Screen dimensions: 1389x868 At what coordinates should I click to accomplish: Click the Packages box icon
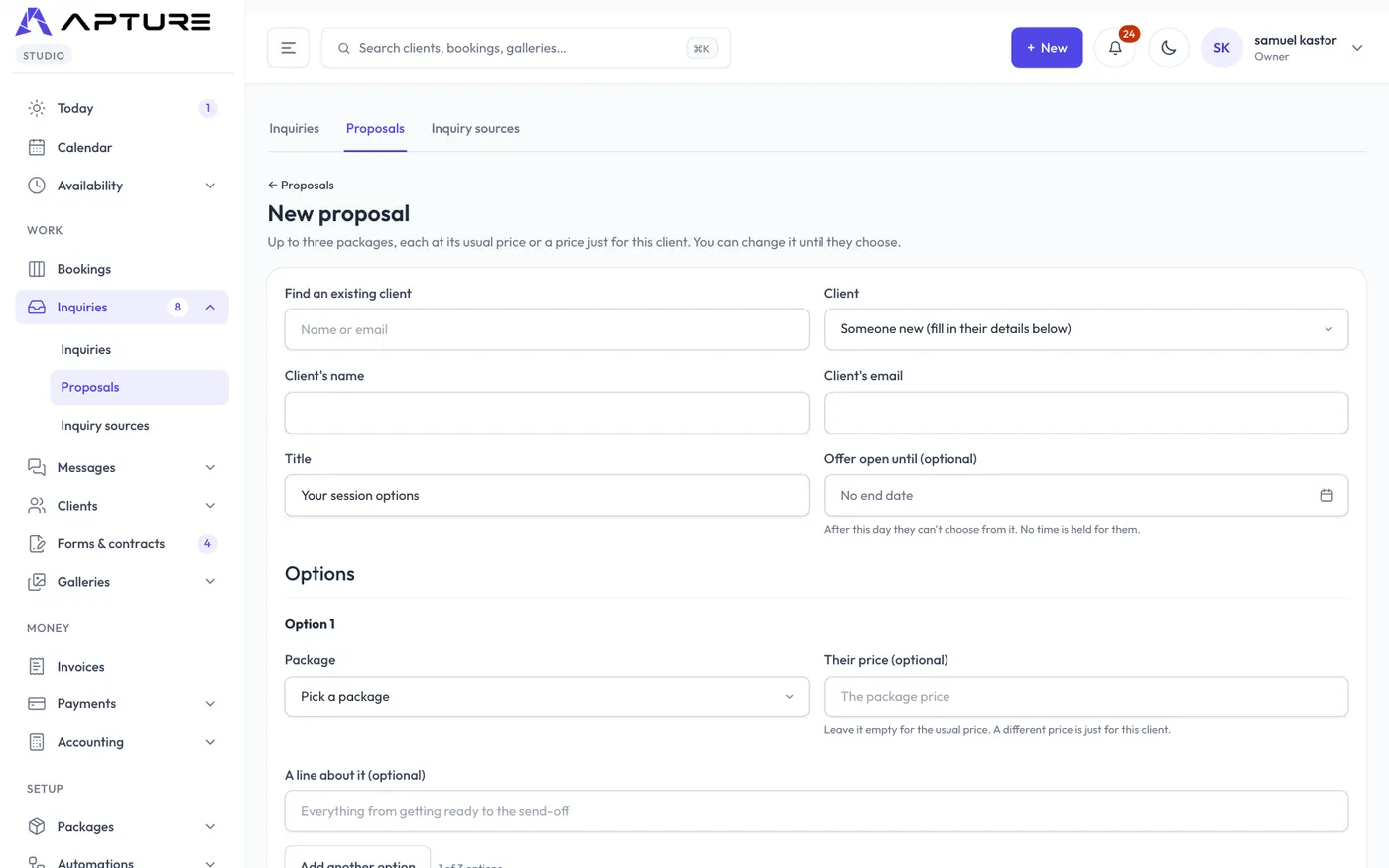(37, 826)
